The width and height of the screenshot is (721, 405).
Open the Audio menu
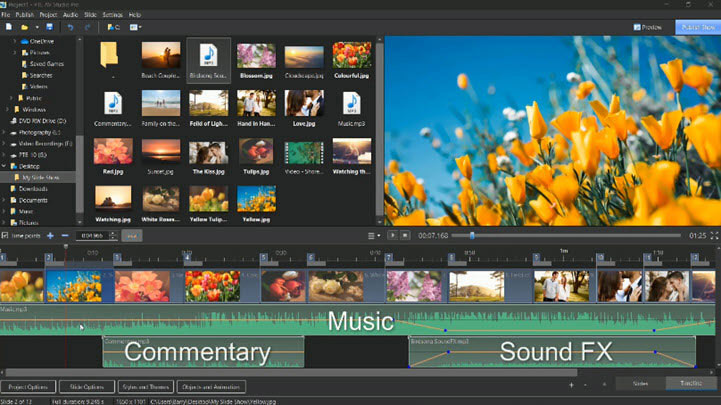70,15
